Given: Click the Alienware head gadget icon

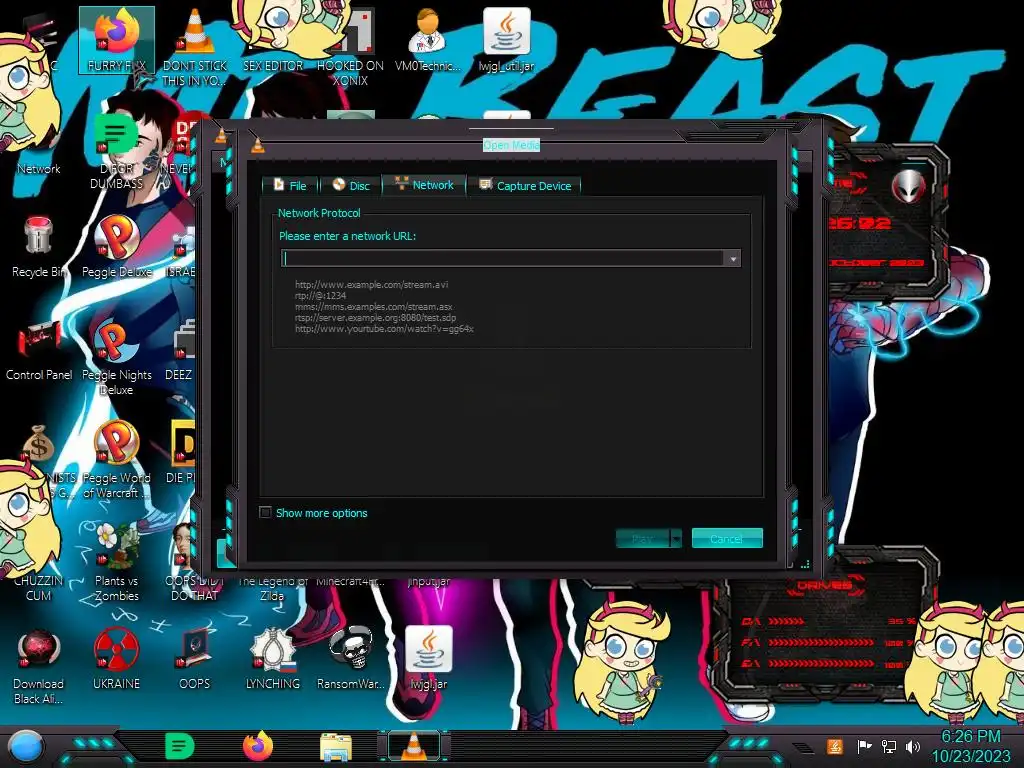Looking at the screenshot, I should 908,186.
